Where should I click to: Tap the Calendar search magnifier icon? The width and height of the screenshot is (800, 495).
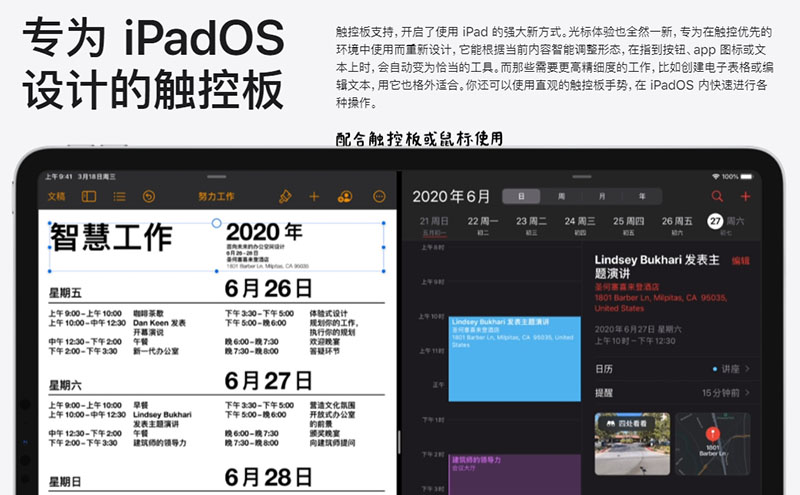717,196
